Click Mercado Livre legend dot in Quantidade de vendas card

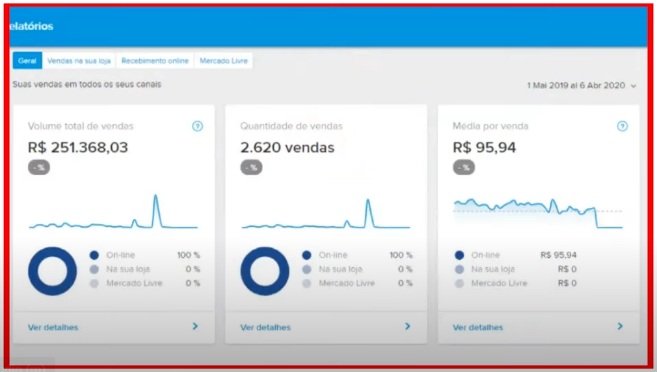click(307, 284)
